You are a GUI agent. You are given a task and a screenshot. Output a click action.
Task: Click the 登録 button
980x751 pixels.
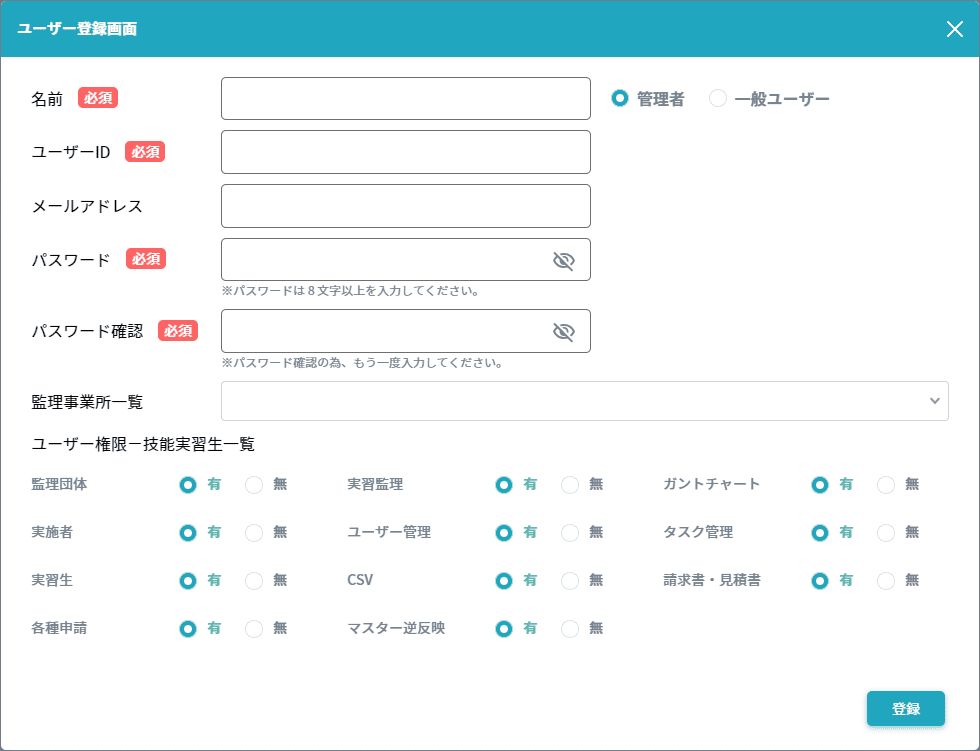(905, 708)
